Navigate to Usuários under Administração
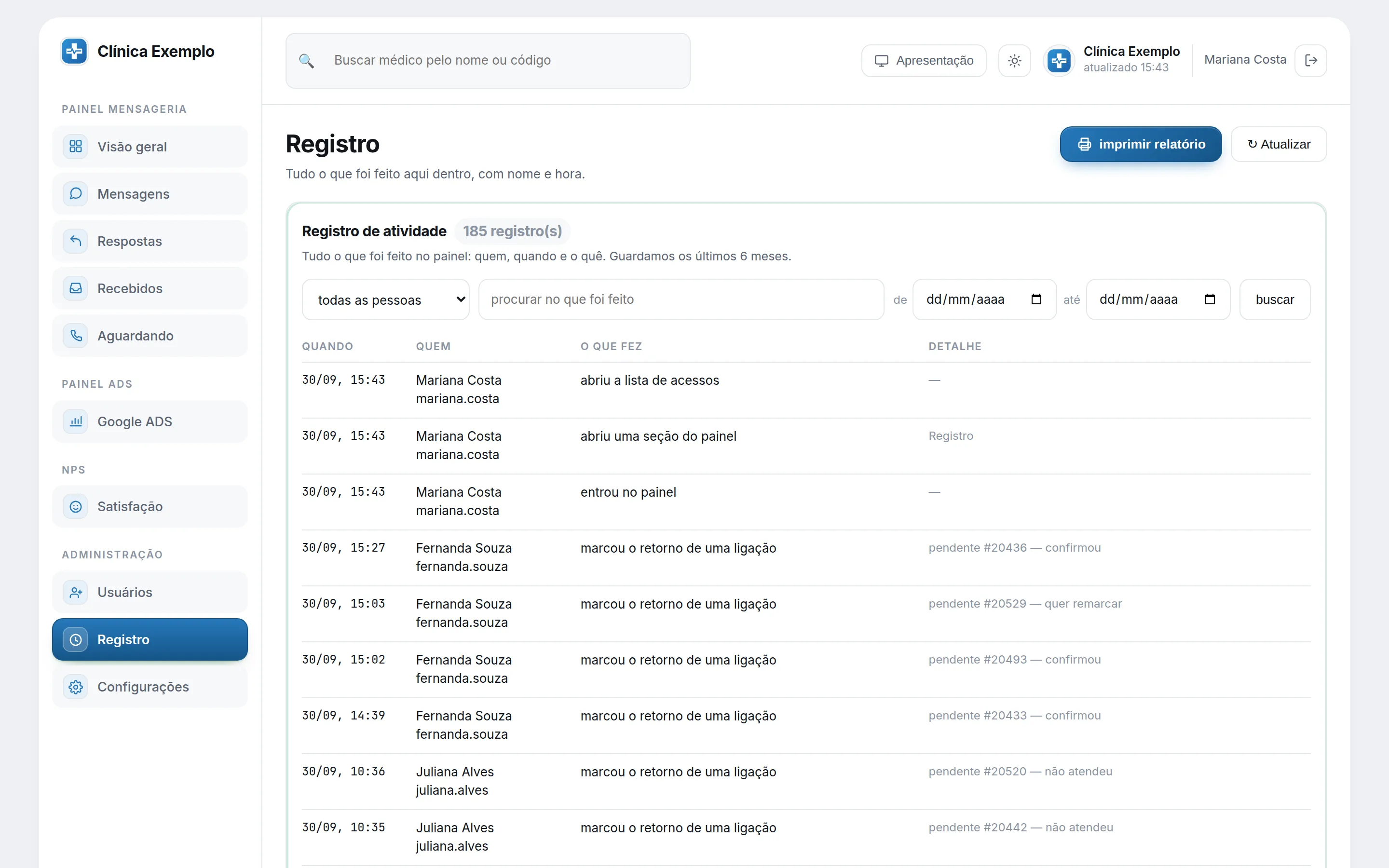The width and height of the screenshot is (1389, 868). click(150, 592)
